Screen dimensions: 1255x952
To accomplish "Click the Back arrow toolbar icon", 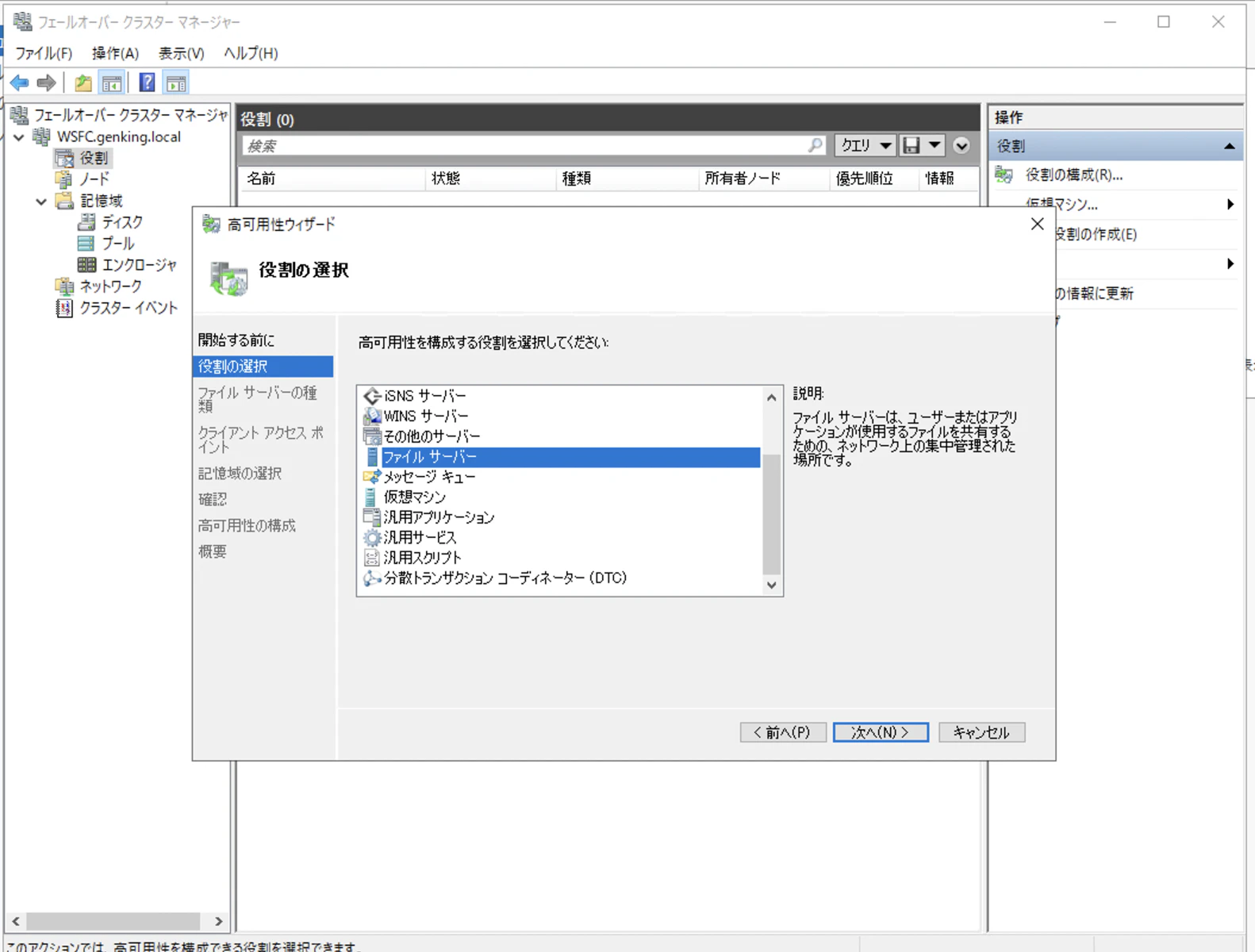I will coord(20,83).
